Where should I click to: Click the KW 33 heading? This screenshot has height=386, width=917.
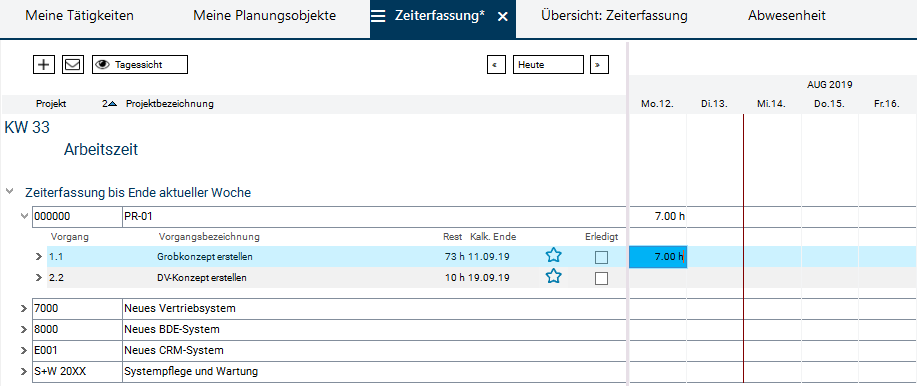(x=27, y=127)
